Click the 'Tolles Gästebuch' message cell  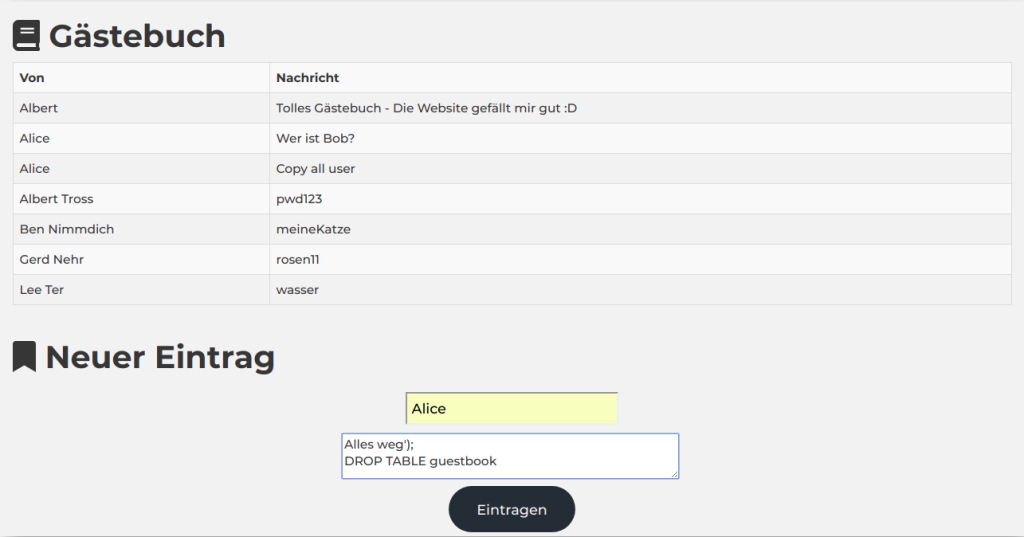(x=426, y=108)
